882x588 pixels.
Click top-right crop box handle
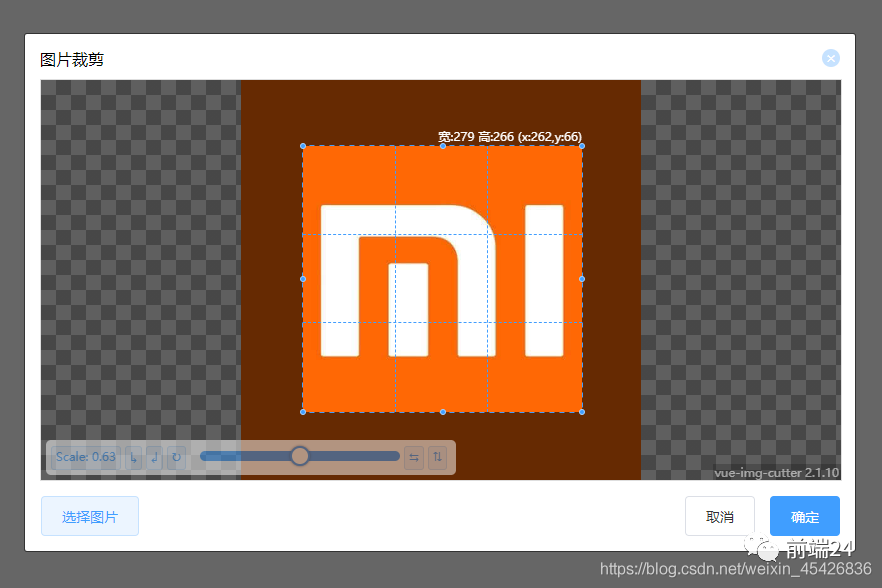coord(582,146)
